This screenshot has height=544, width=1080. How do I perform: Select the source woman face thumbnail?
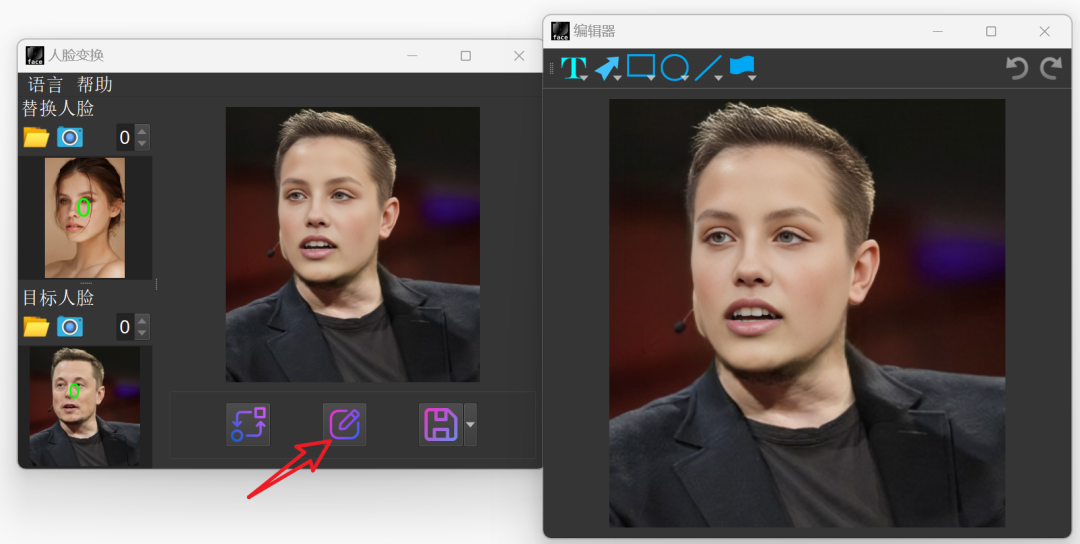85,218
